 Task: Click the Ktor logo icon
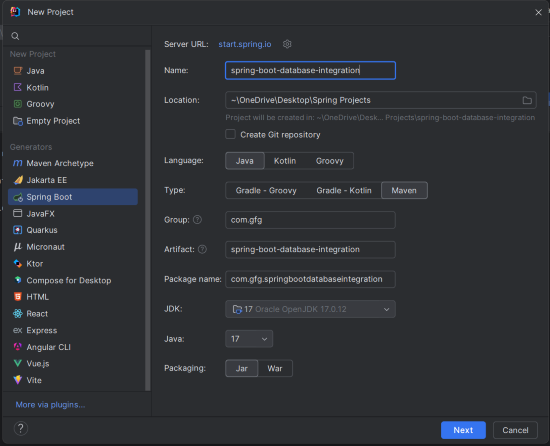coord(18,263)
